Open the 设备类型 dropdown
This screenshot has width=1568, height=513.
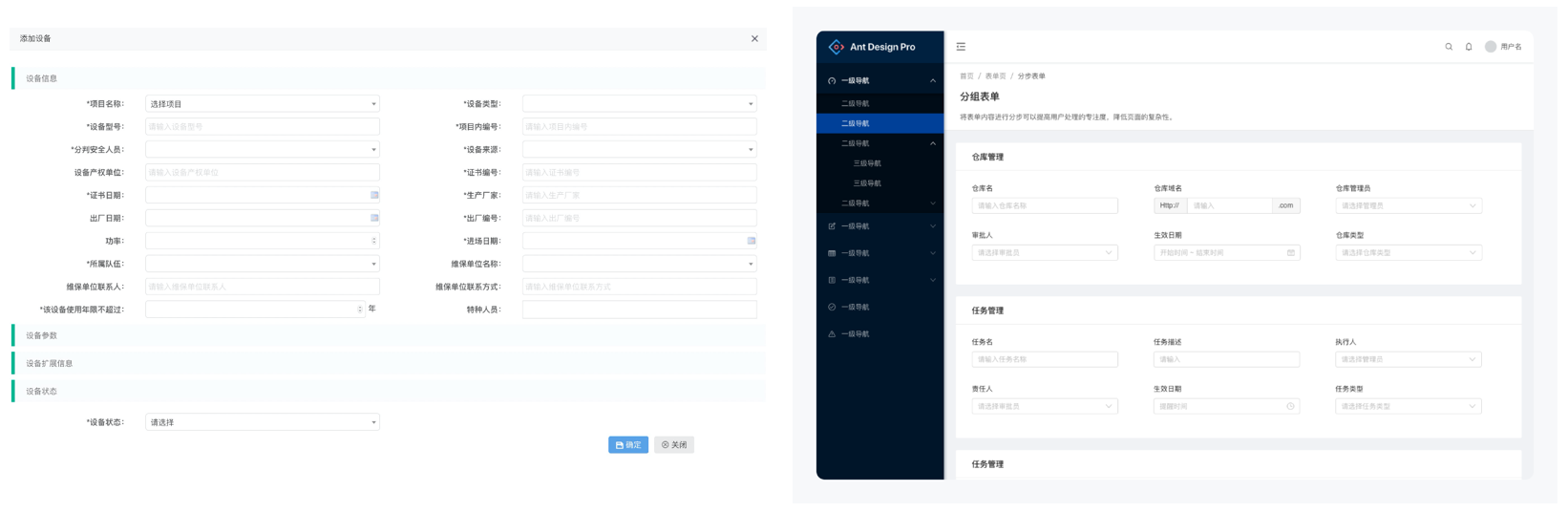(x=640, y=103)
